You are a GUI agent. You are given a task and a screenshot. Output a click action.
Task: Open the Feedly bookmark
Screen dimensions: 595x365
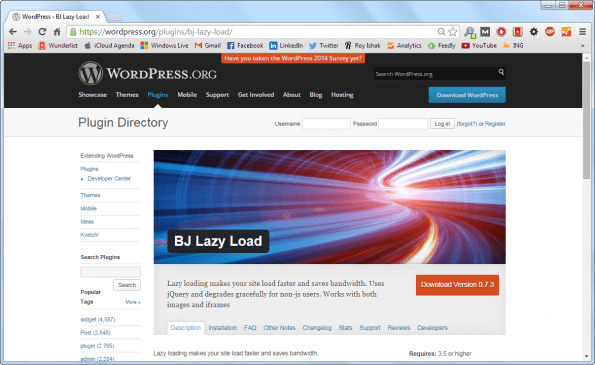click(x=441, y=46)
